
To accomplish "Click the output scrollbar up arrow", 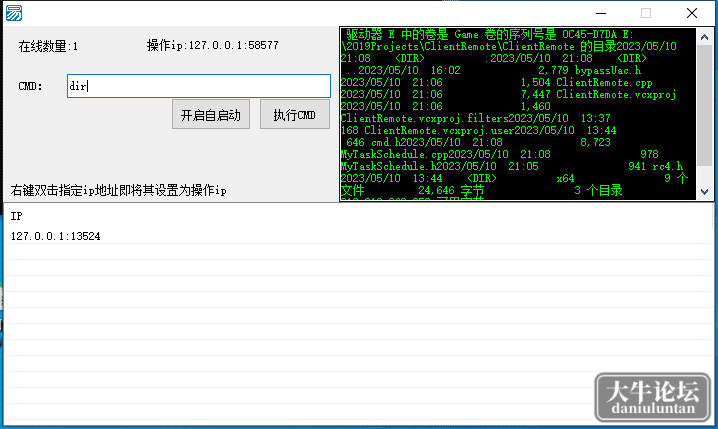I will tap(704, 37).
